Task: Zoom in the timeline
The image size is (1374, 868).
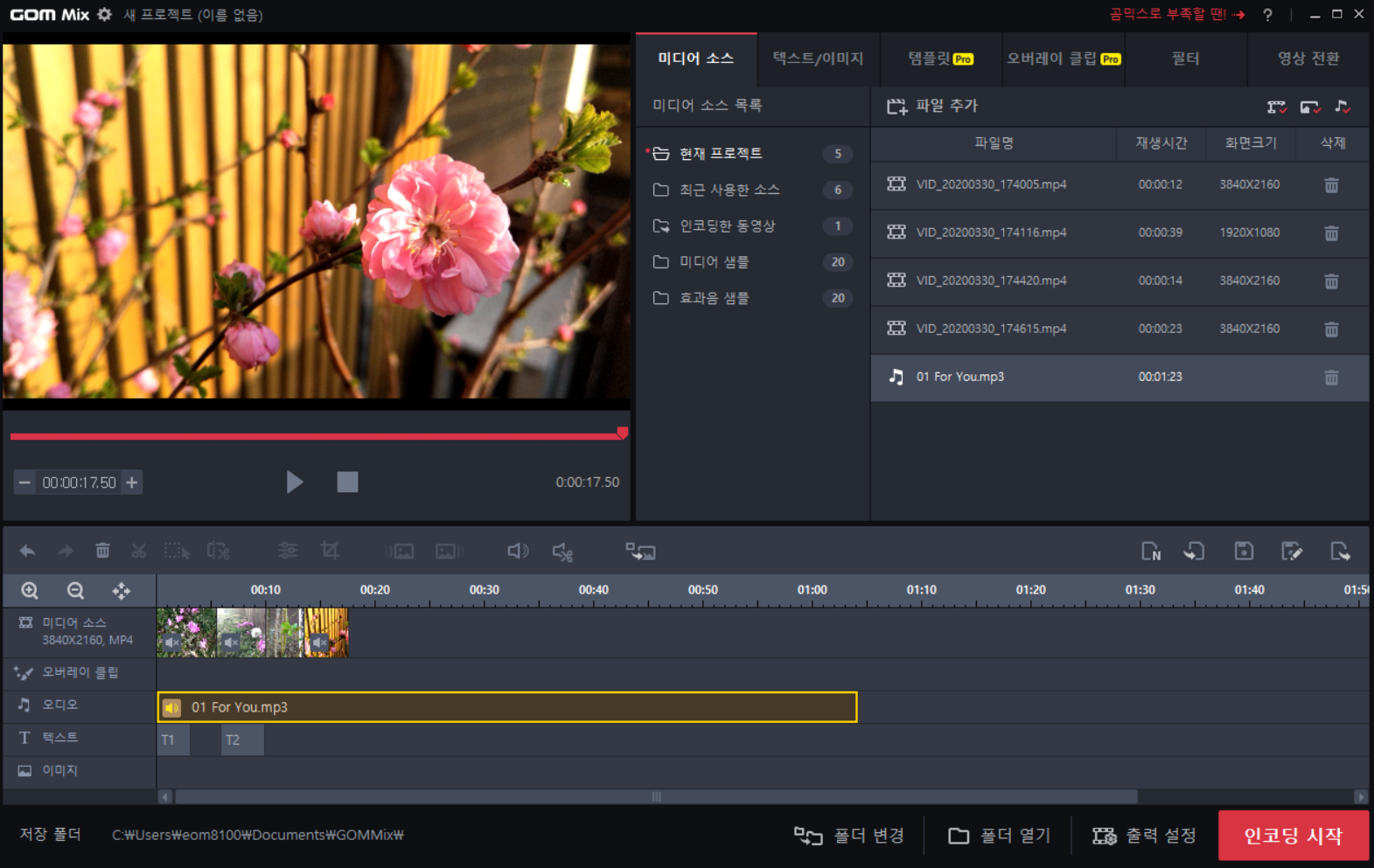Action: (30, 591)
